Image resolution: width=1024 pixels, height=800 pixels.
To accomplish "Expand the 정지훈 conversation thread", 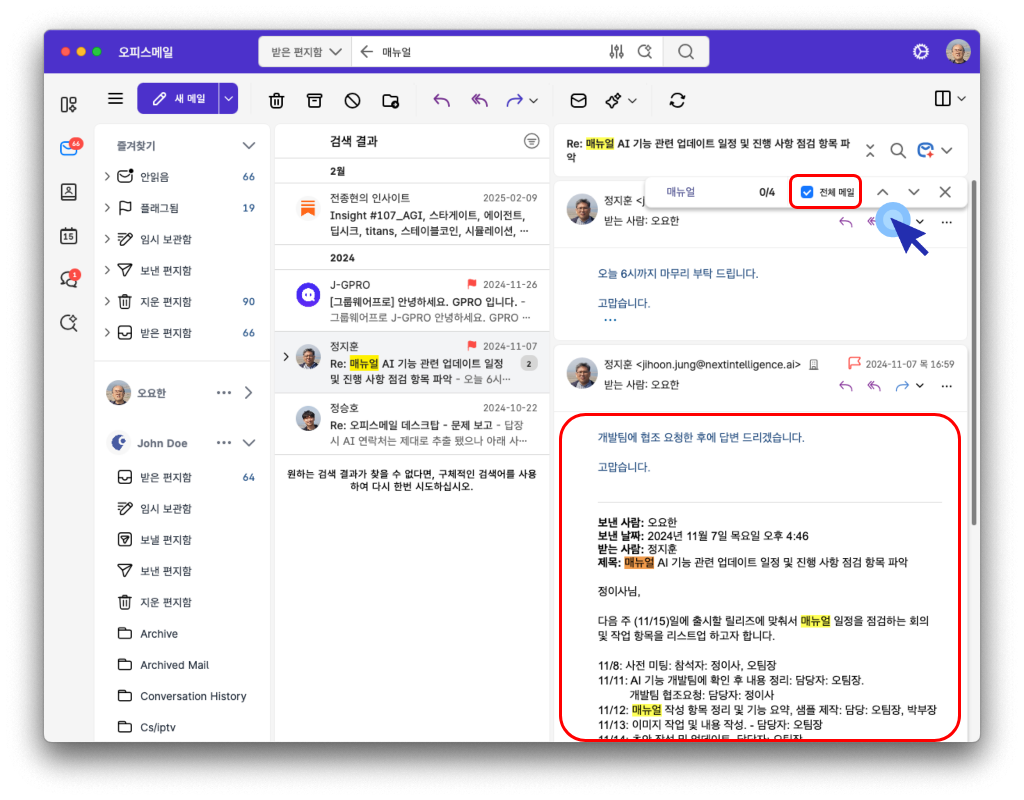I will click(286, 356).
